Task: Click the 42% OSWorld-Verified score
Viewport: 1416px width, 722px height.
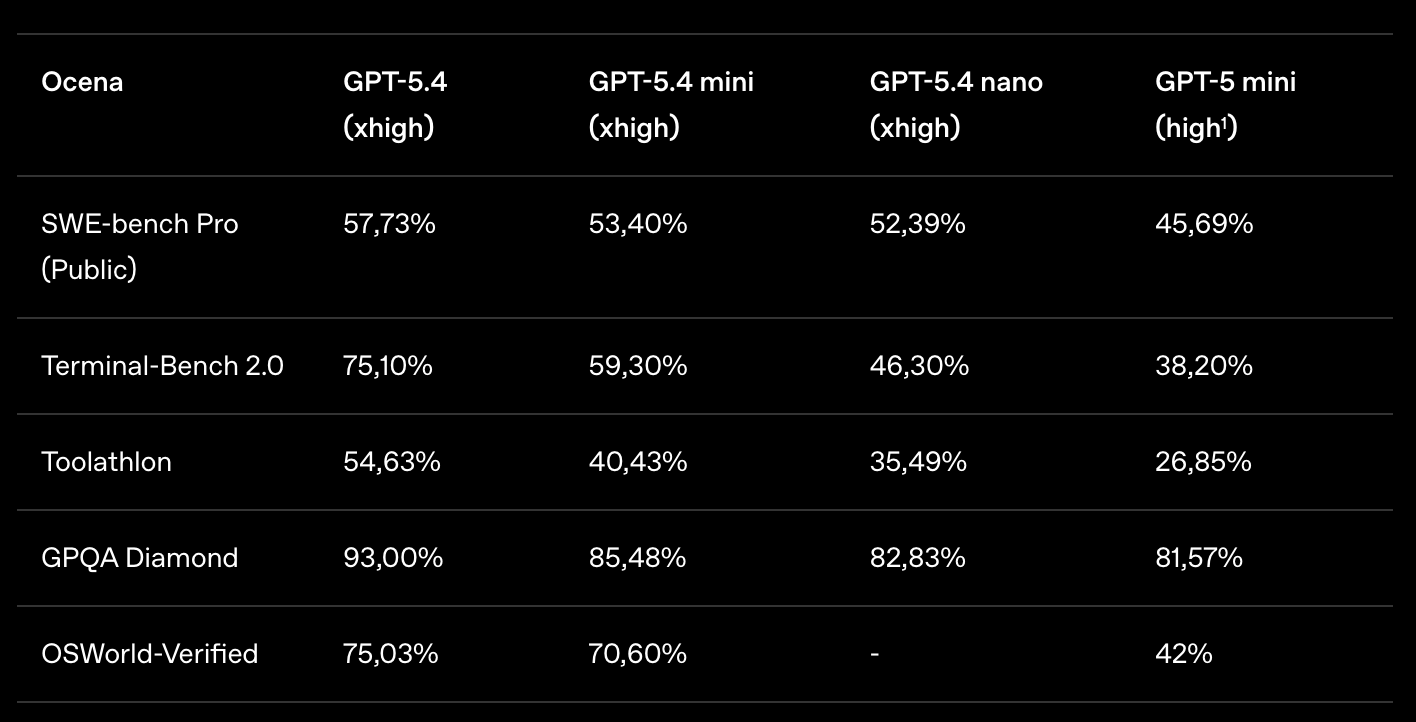Action: [1183, 654]
